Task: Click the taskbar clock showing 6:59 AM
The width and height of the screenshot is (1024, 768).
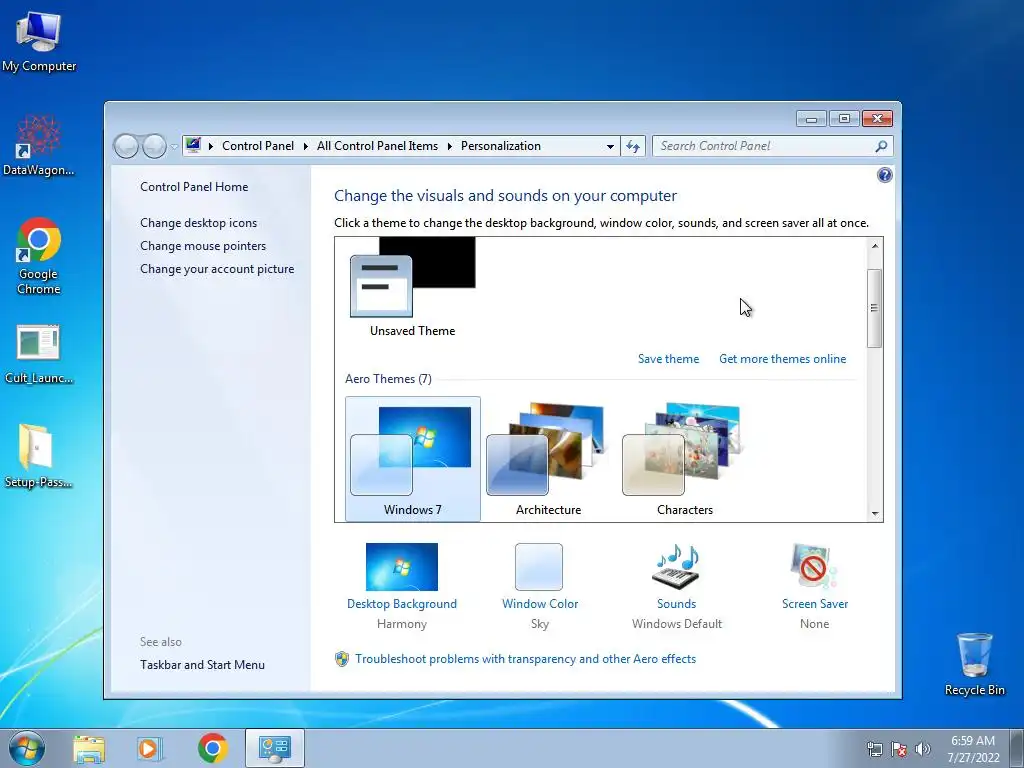Action: coord(973,749)
